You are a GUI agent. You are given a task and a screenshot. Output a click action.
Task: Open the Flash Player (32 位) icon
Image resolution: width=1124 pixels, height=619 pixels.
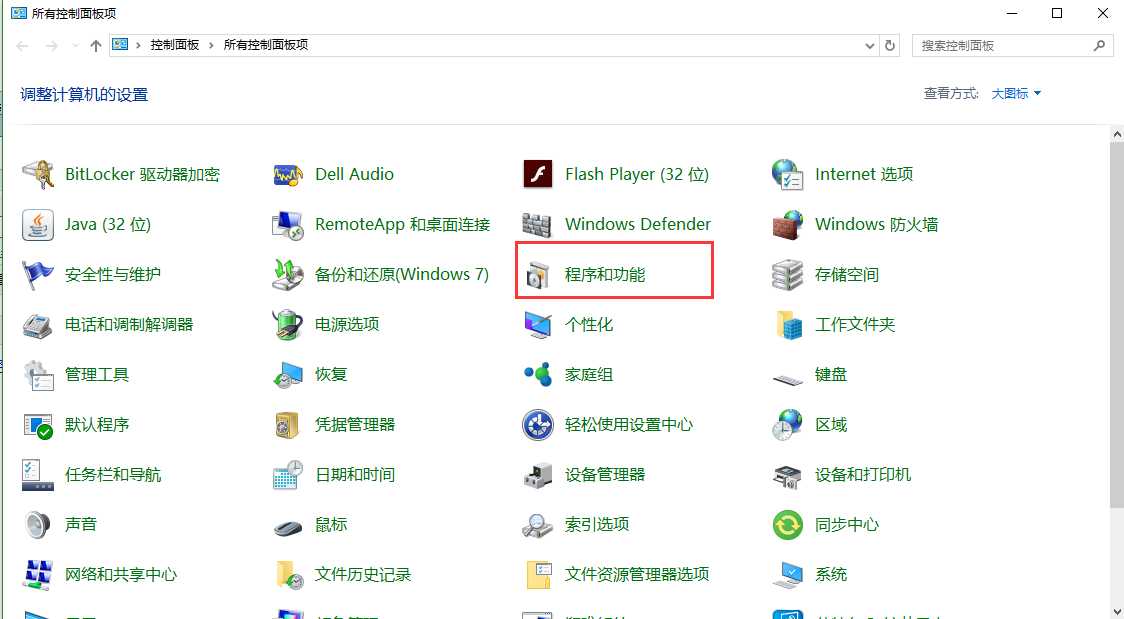click(x=538, y=174)
